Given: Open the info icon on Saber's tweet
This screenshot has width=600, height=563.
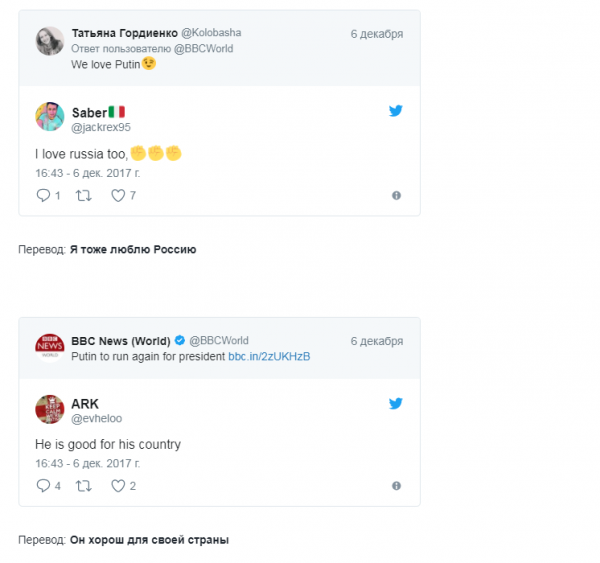Looking at the screenshot, I should 397,196.
